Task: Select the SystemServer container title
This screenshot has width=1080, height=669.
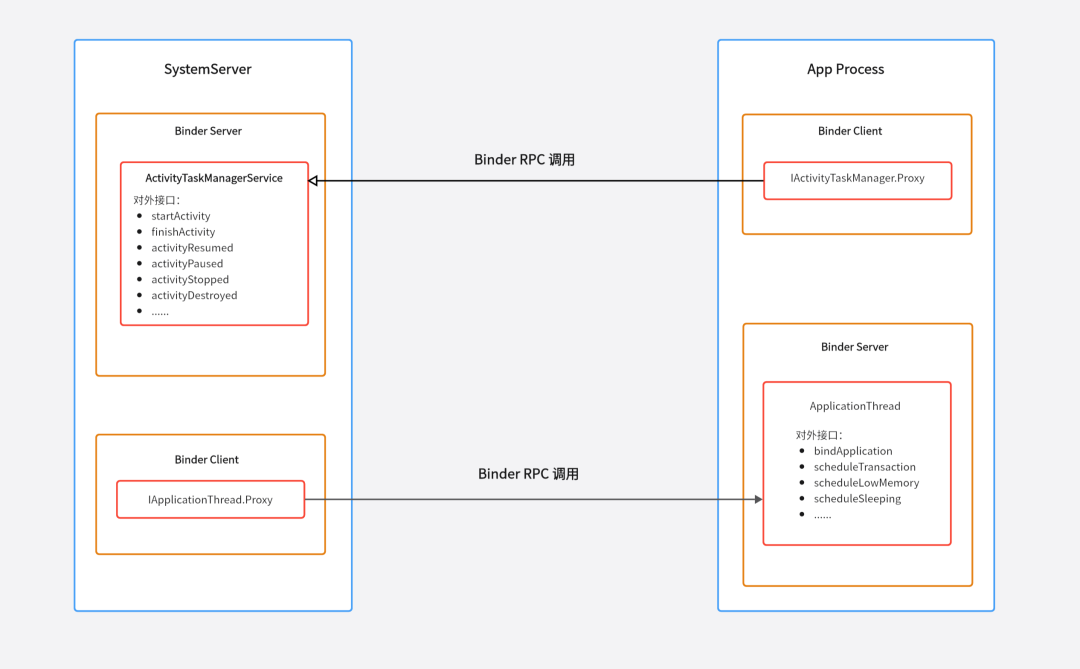Action: [207, 69]
